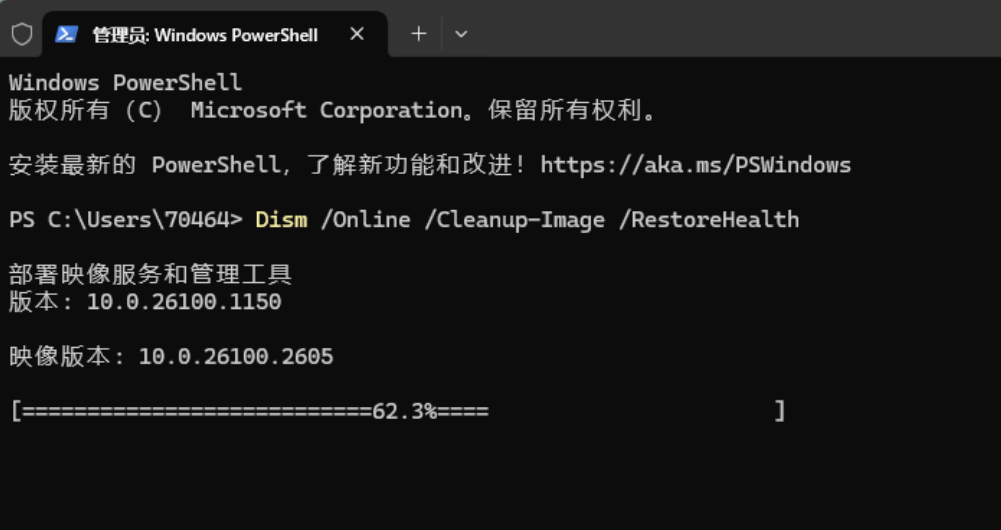Click the 部署映像服务和管理工具 line
Screen dimensions: 1001x530
point(151,275)
